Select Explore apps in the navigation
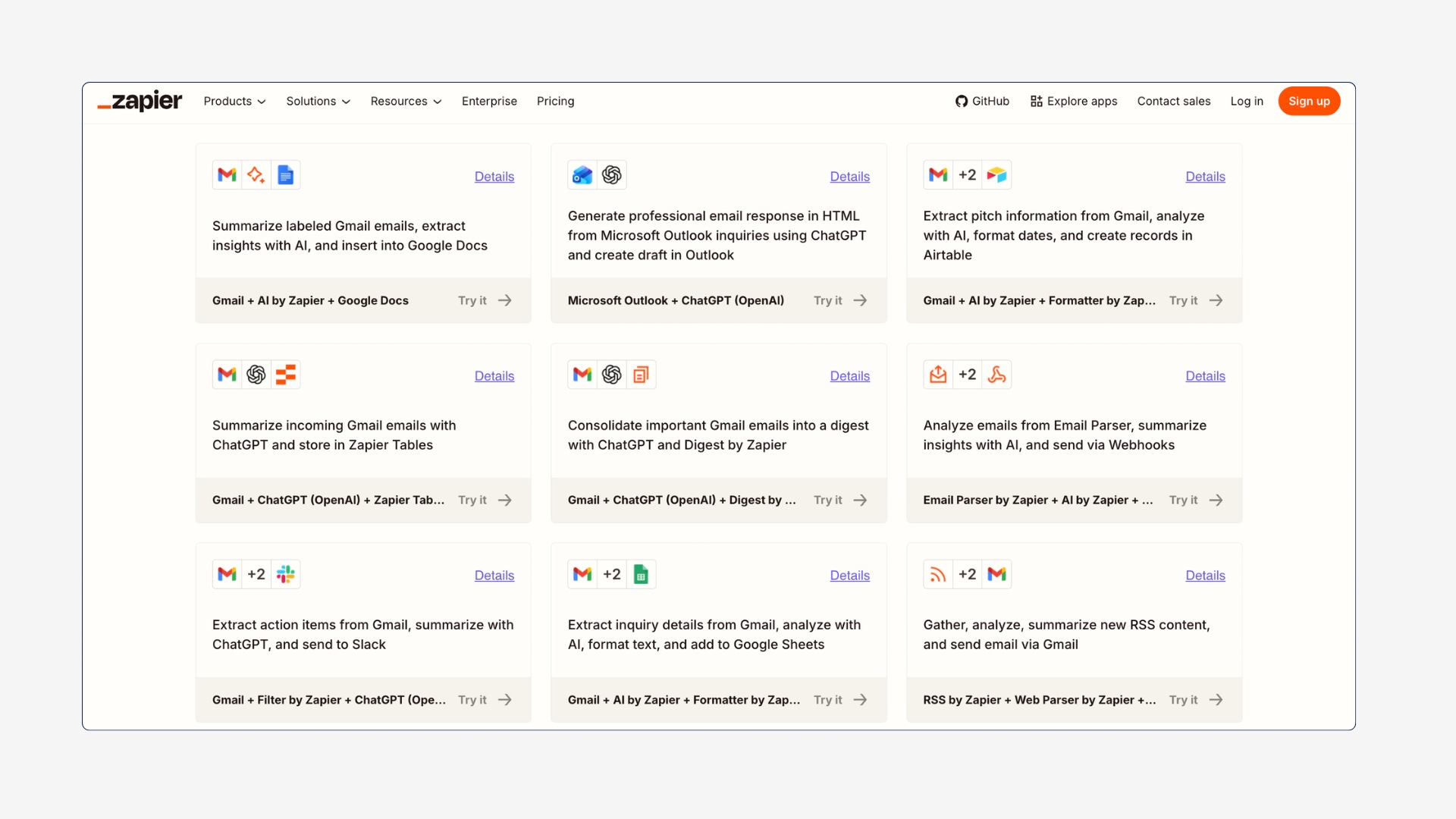The width and height of the screenshot is (1456, 819). click(1074, 101)
